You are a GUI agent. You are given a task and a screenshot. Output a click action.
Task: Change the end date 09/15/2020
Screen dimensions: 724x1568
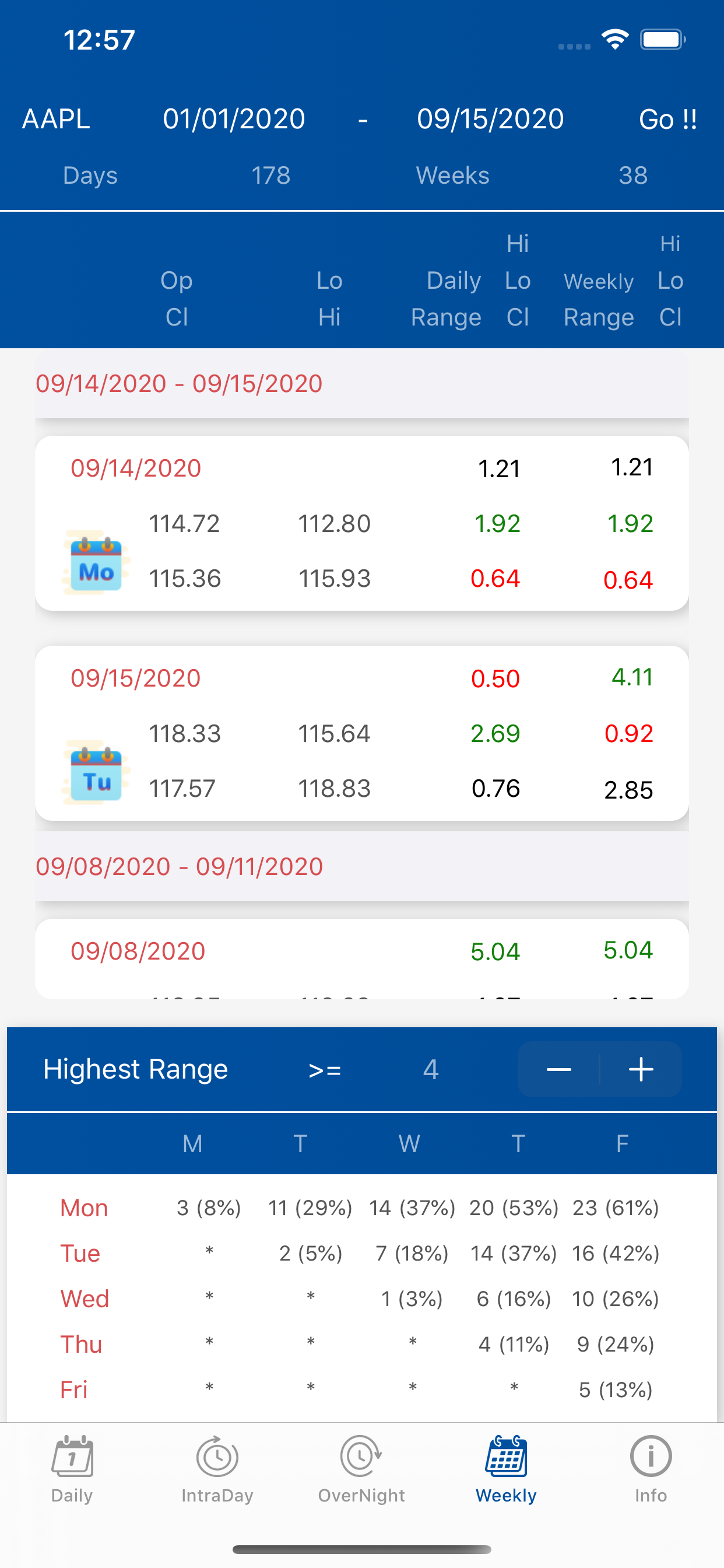pyautogui.click(x=490, y=118)
